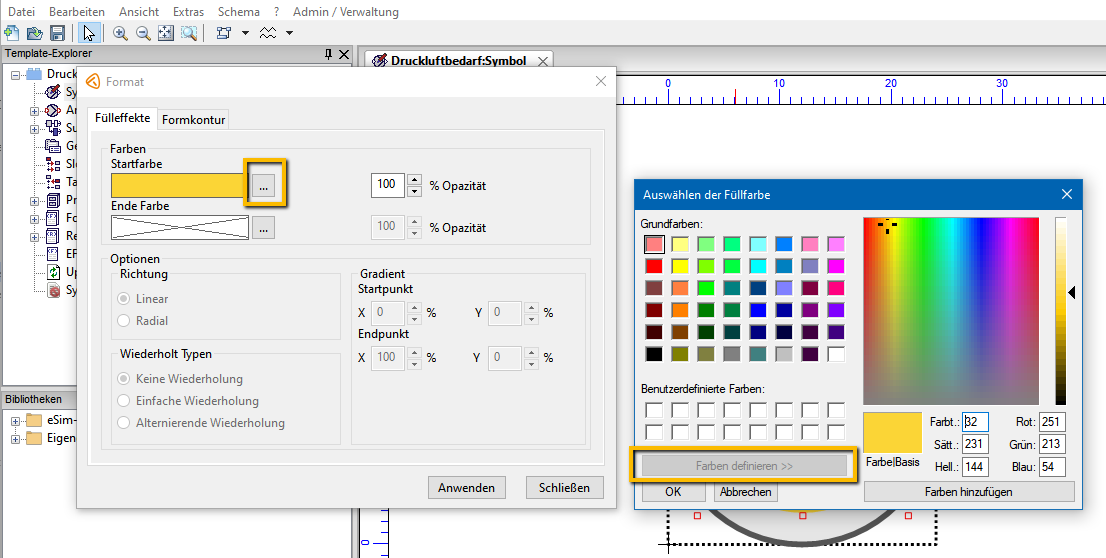The image size is (1106, 558).
Task: Open the Admin / Verwaltung menu
Action: 346,12
